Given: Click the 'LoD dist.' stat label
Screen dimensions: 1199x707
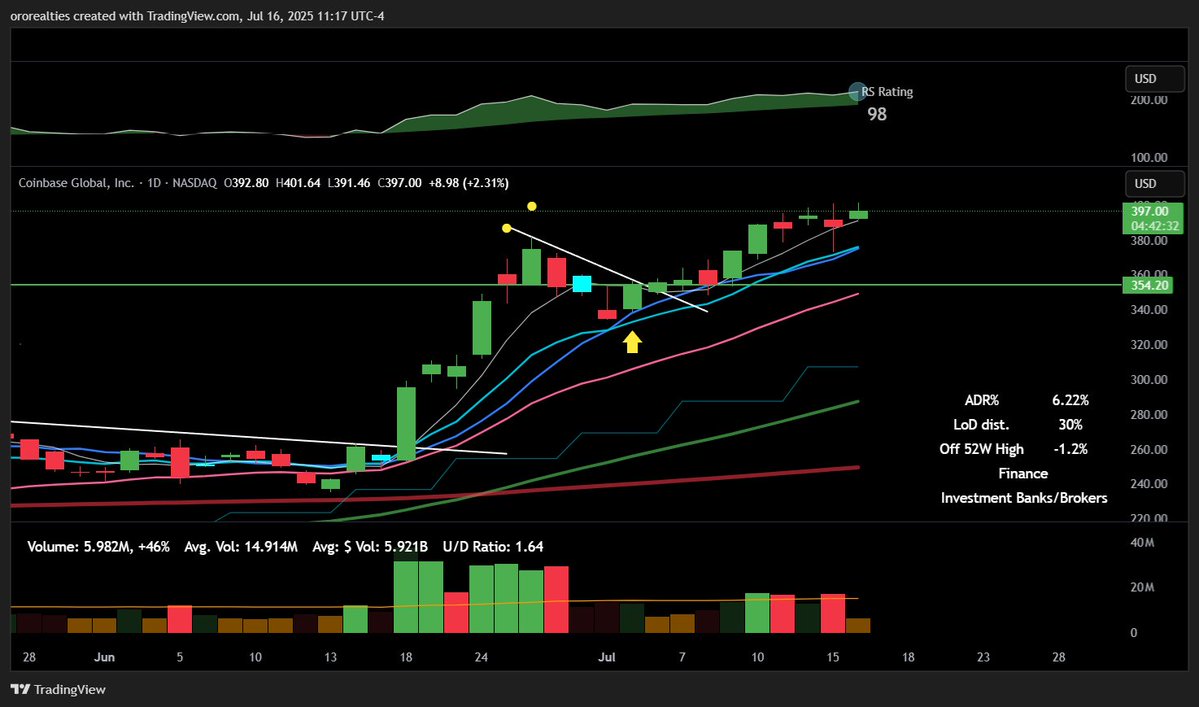Looking at the screenshot, I should pyautogui.click(x=981, y=425).
